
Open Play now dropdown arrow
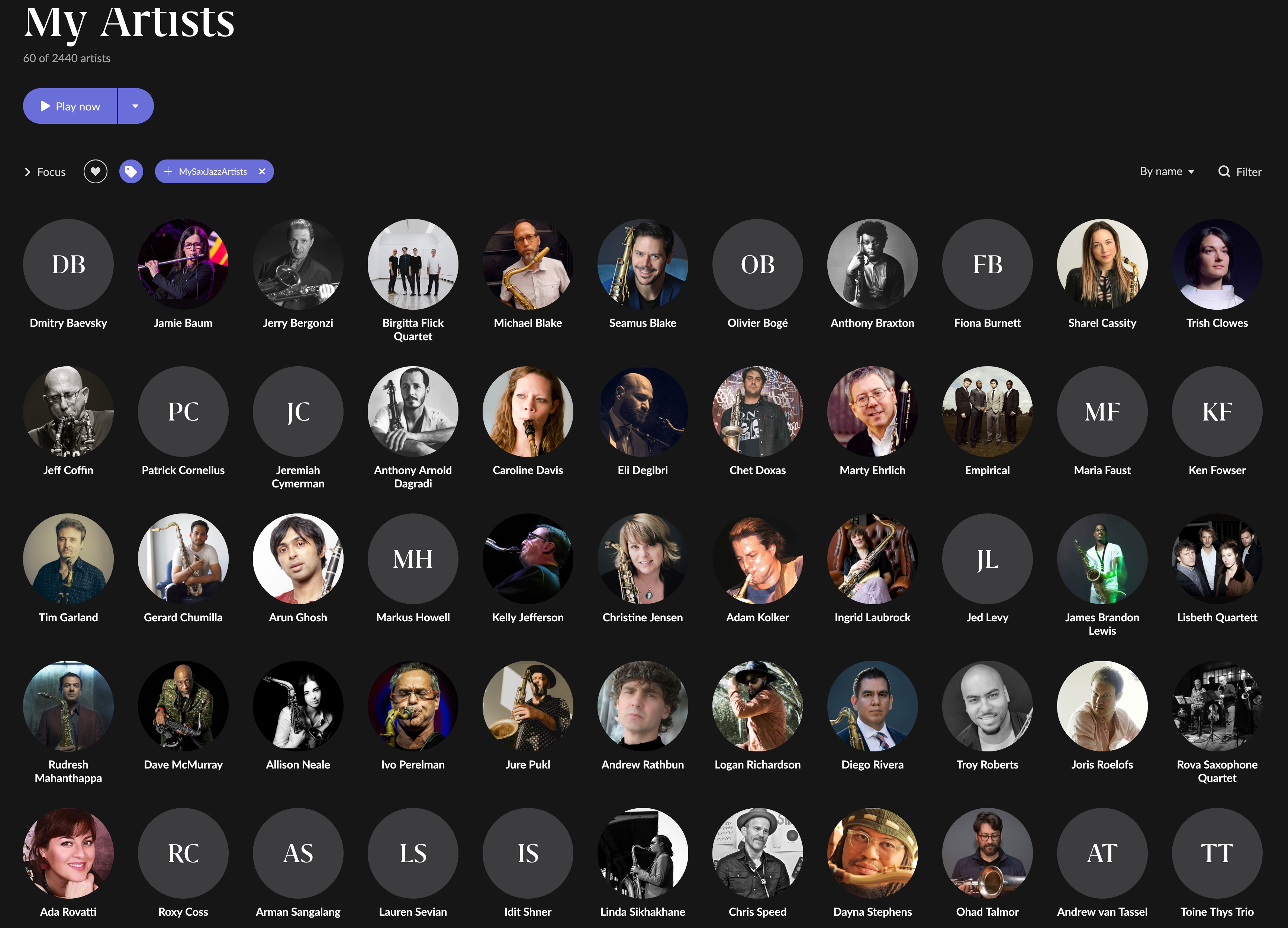tap(135, 106)
